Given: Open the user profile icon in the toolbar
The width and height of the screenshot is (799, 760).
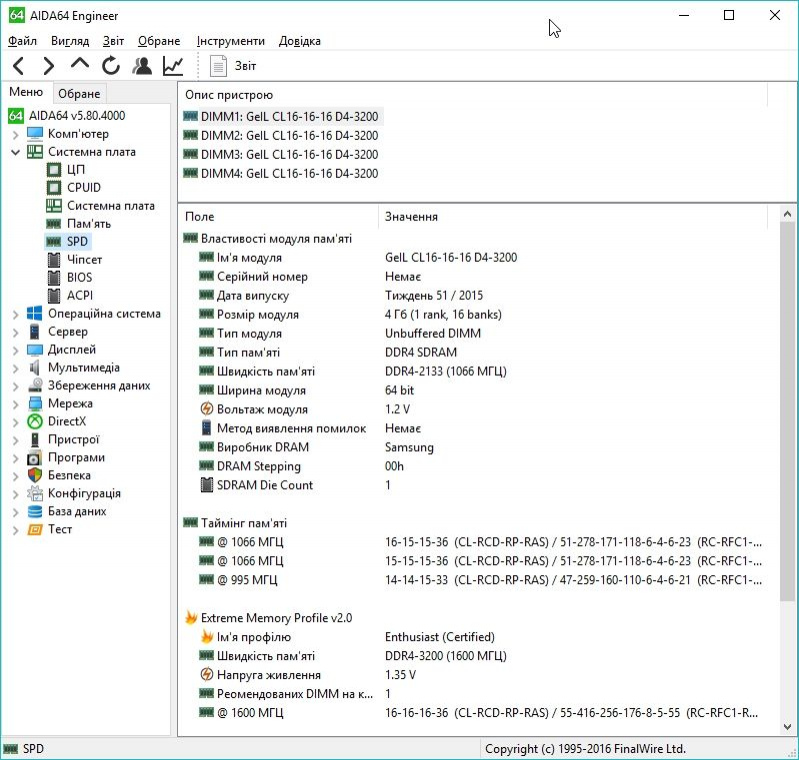Looking at the screenshot, I should 142,66.
